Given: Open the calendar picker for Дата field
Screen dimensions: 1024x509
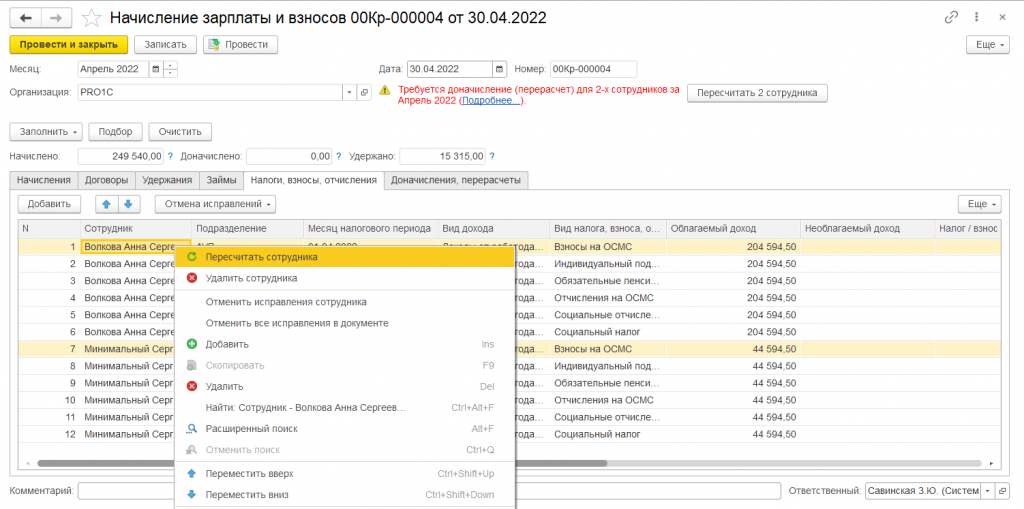Looking at the screenshot, I should point(499,69).
